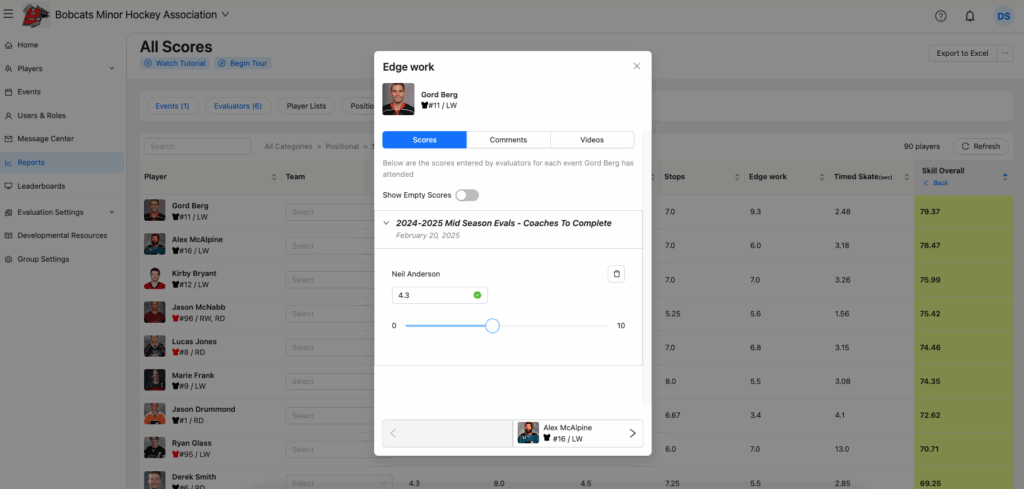Toggle Show Empty Scores switch
The image size is (1024, 489).
click(466, 195)
